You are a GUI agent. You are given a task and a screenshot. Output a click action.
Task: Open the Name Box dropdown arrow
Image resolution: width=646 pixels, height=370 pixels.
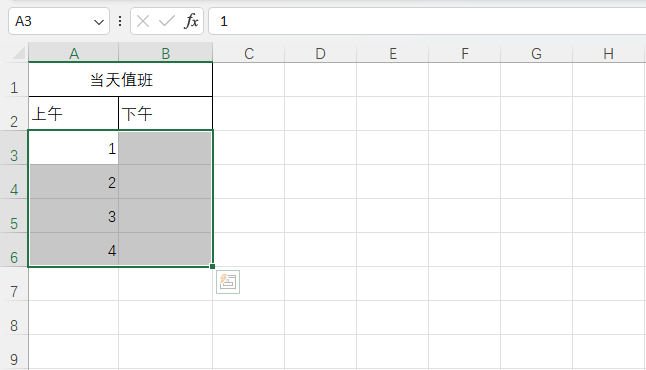coord(98,21)
